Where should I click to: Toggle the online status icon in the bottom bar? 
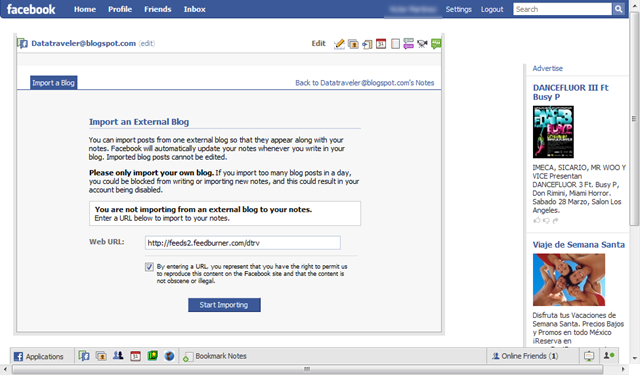click(609, 356)
